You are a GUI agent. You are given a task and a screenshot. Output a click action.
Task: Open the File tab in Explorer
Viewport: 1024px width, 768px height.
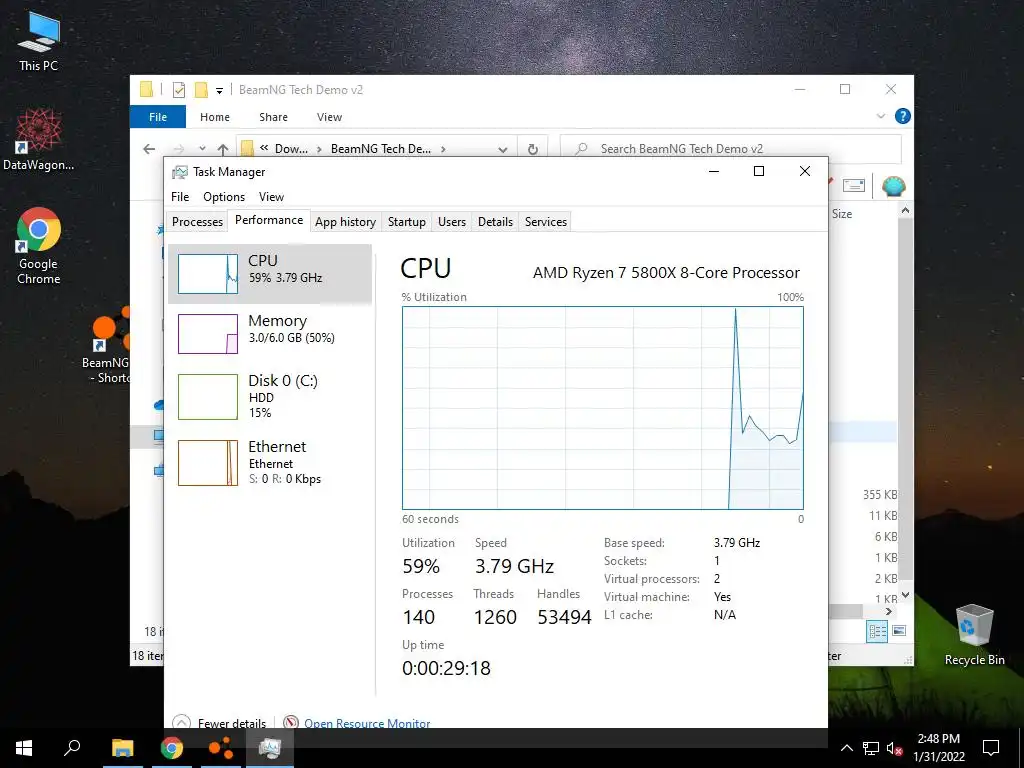158,117
